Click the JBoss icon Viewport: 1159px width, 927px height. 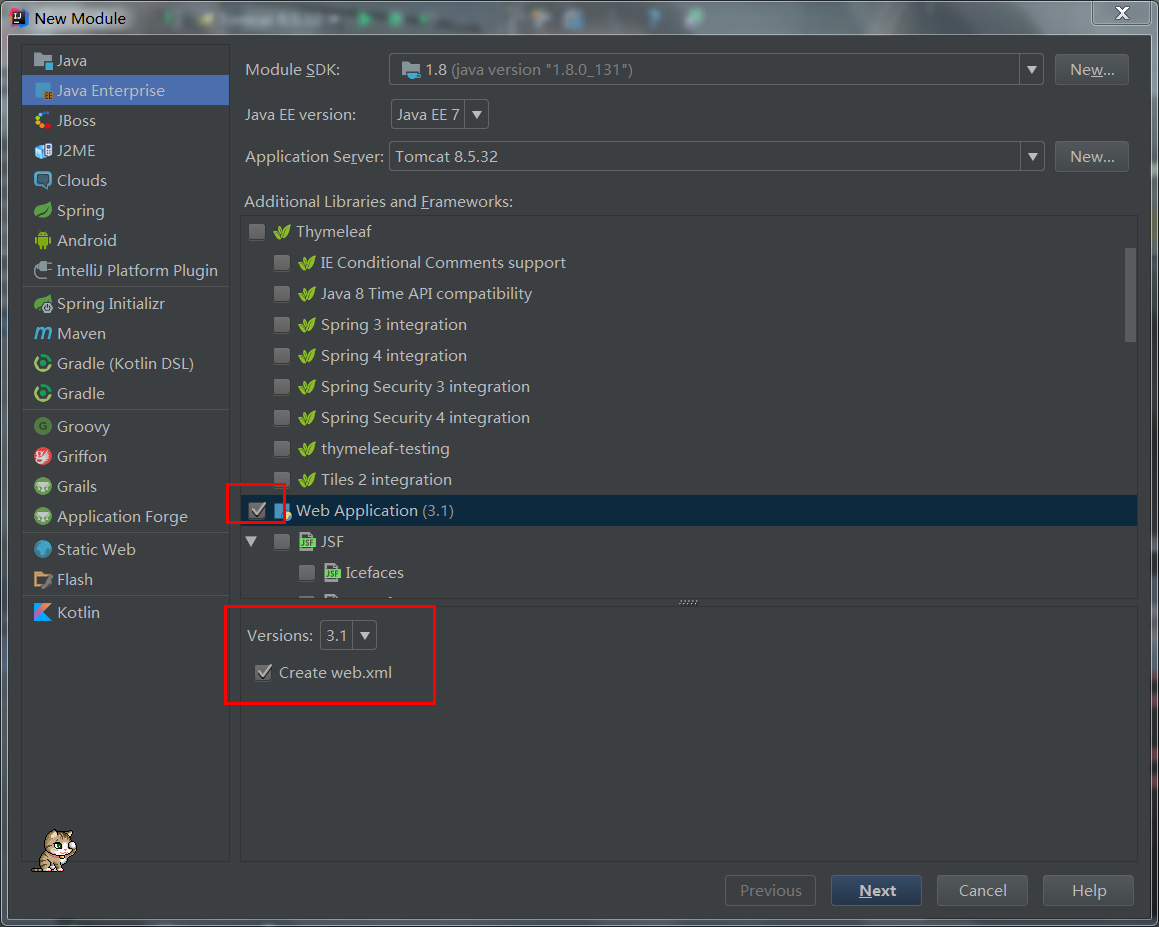pyautogui.click(x=43, y=120)
